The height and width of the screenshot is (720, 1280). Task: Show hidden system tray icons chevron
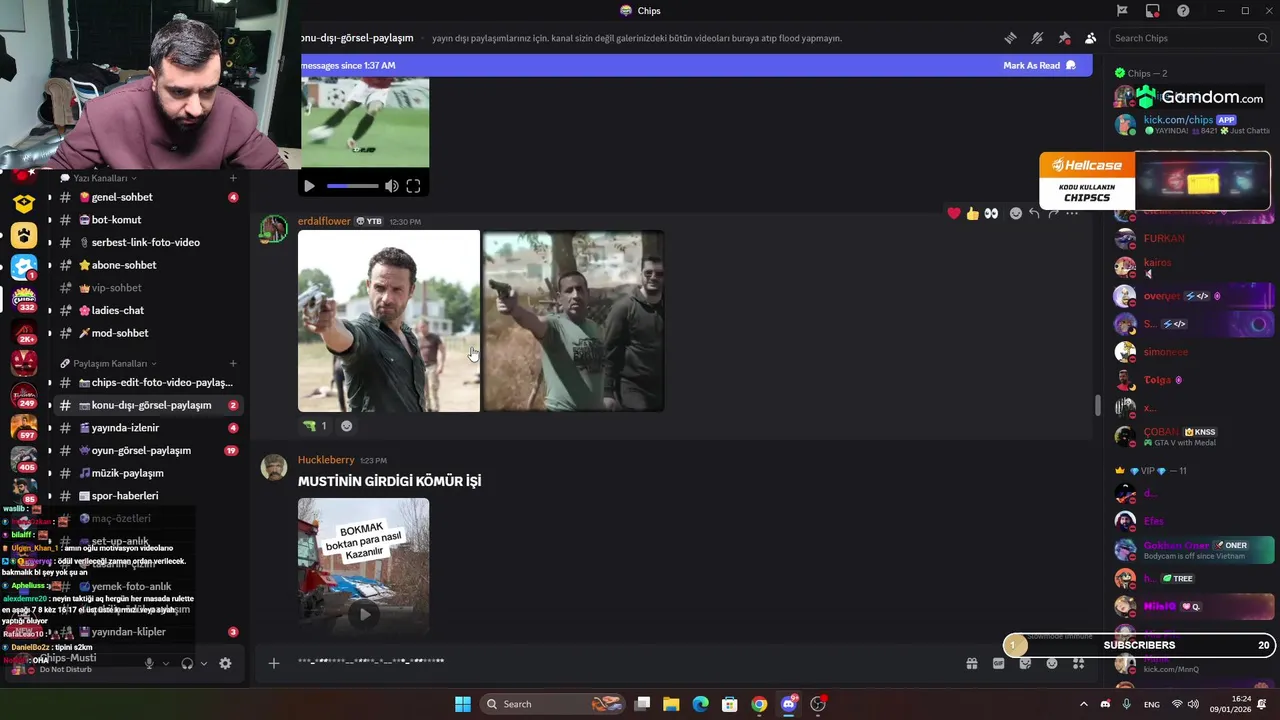1083,704
